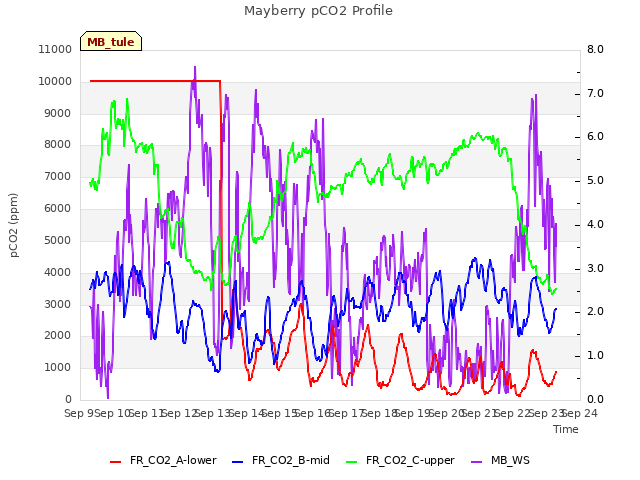Click the 10000 left axis tick label
The image size is (640, 480).
click(x=55, y=81)
